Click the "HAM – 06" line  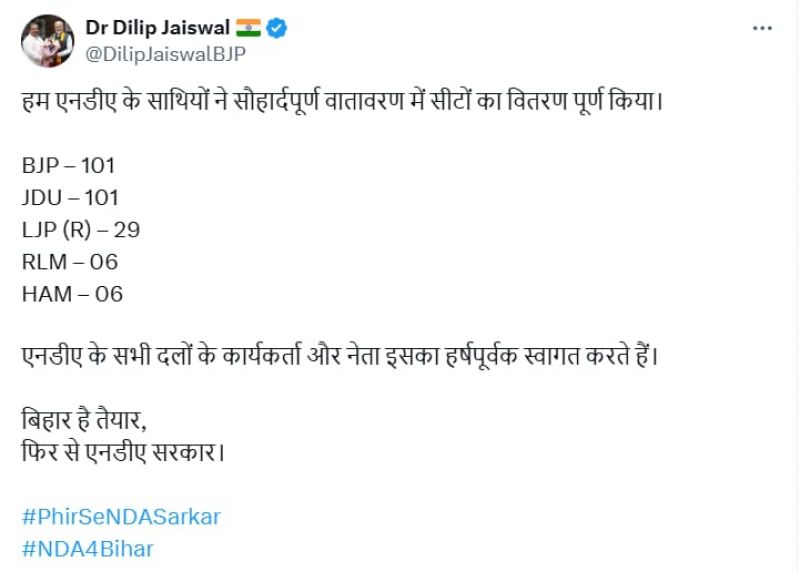[x=71, y=293]
